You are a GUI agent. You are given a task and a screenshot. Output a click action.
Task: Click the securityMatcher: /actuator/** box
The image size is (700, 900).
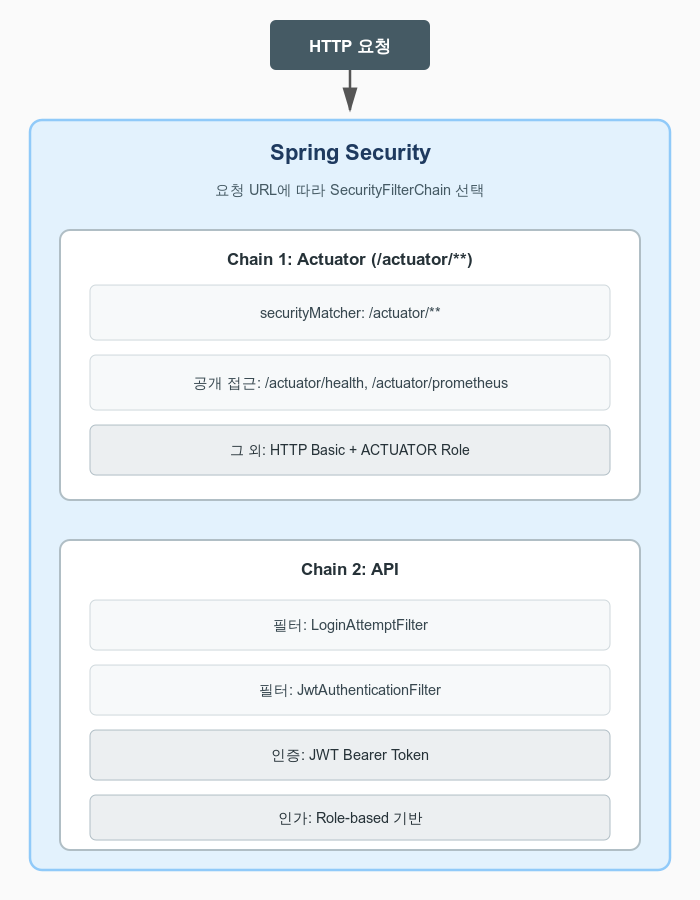pyautogui.click(x=350, y=312)
